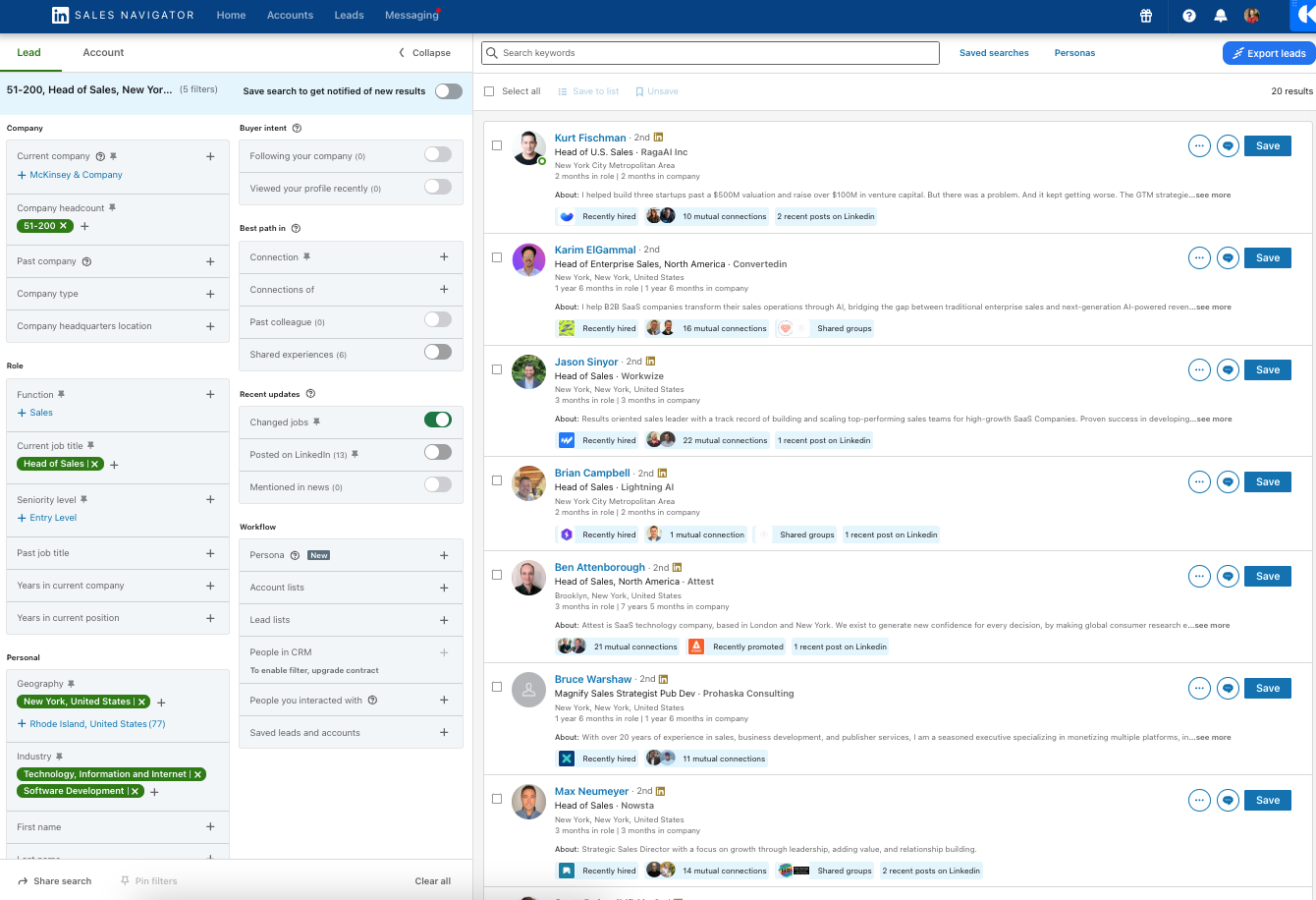Open Saved searches link
Viewport: 1316px width, 900px height.
click(x=994, y=53)
